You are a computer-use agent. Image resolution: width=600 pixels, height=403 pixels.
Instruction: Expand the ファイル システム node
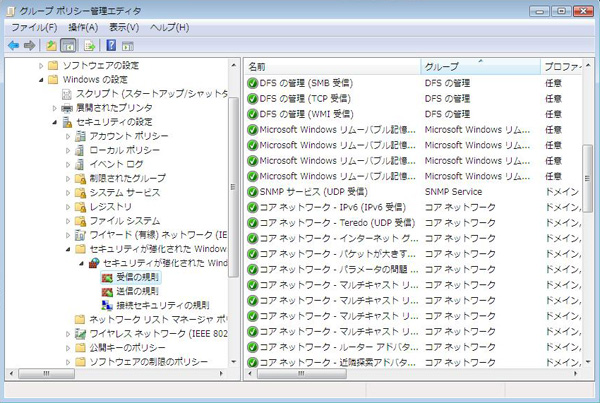pyautogui.click(x=68, y=221)
